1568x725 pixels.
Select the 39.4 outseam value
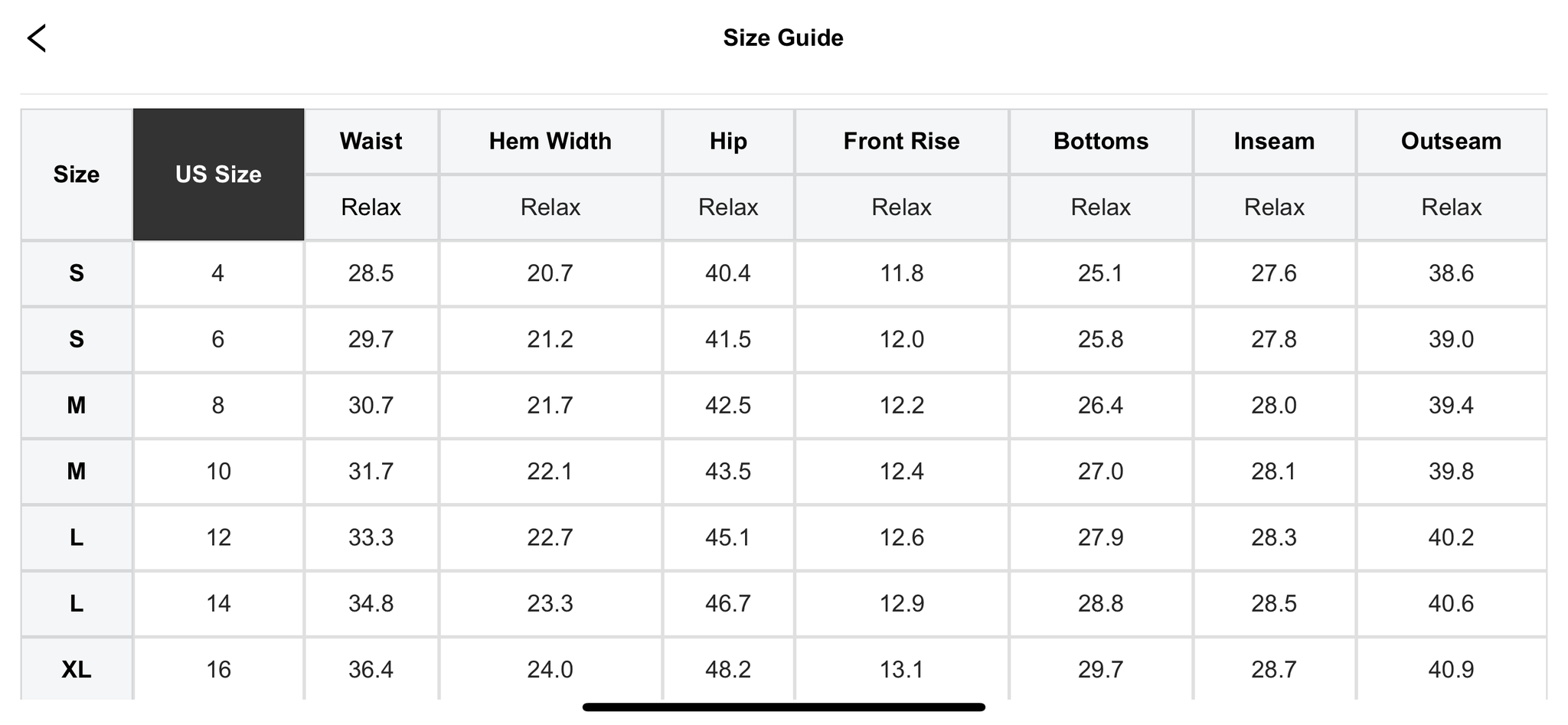(x=1451, y=405)
